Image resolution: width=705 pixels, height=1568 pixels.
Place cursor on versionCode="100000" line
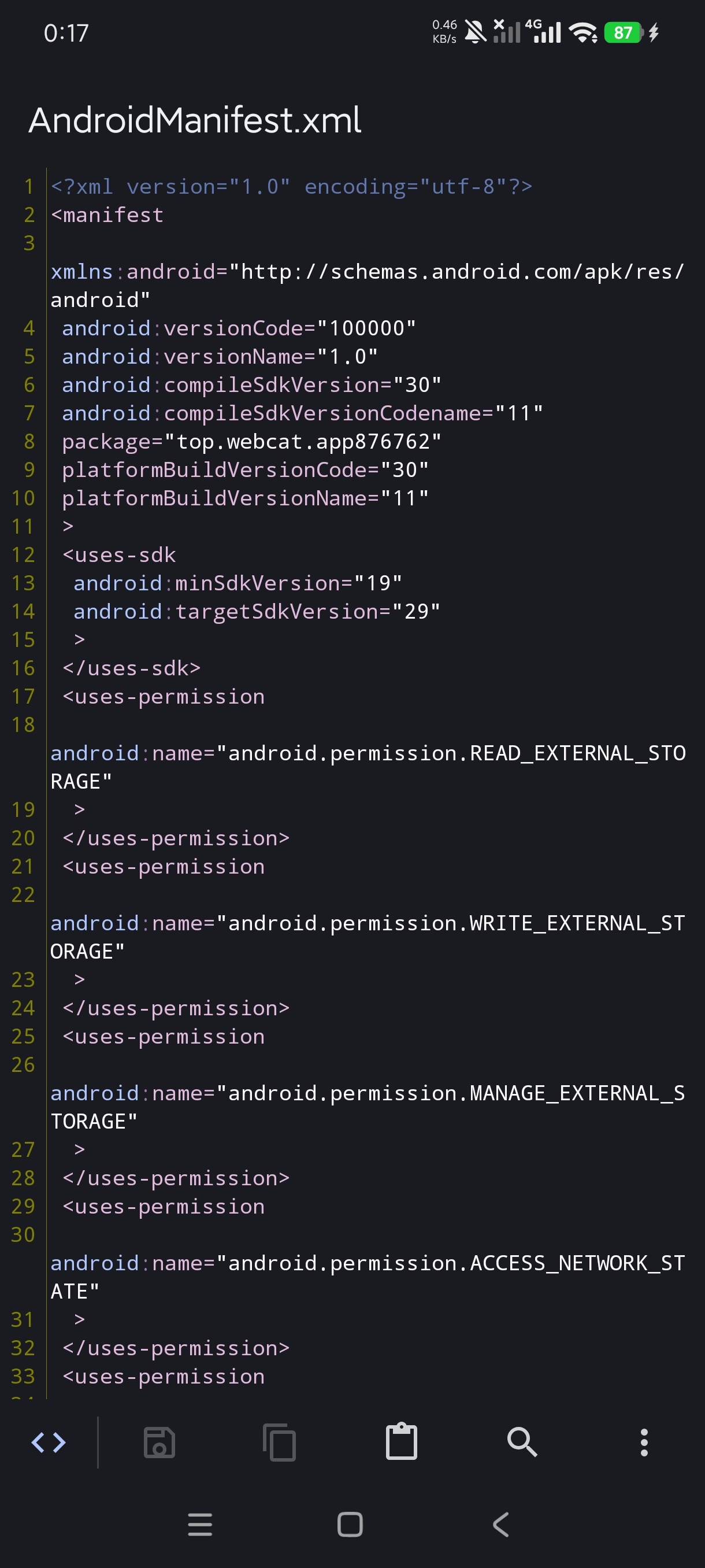point(239,328)
